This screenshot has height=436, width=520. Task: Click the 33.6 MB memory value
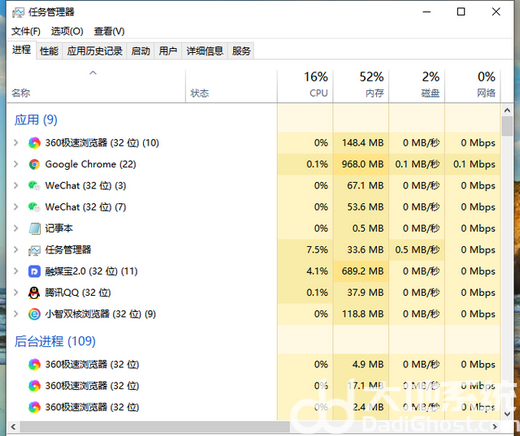click(x=365, y=250)
